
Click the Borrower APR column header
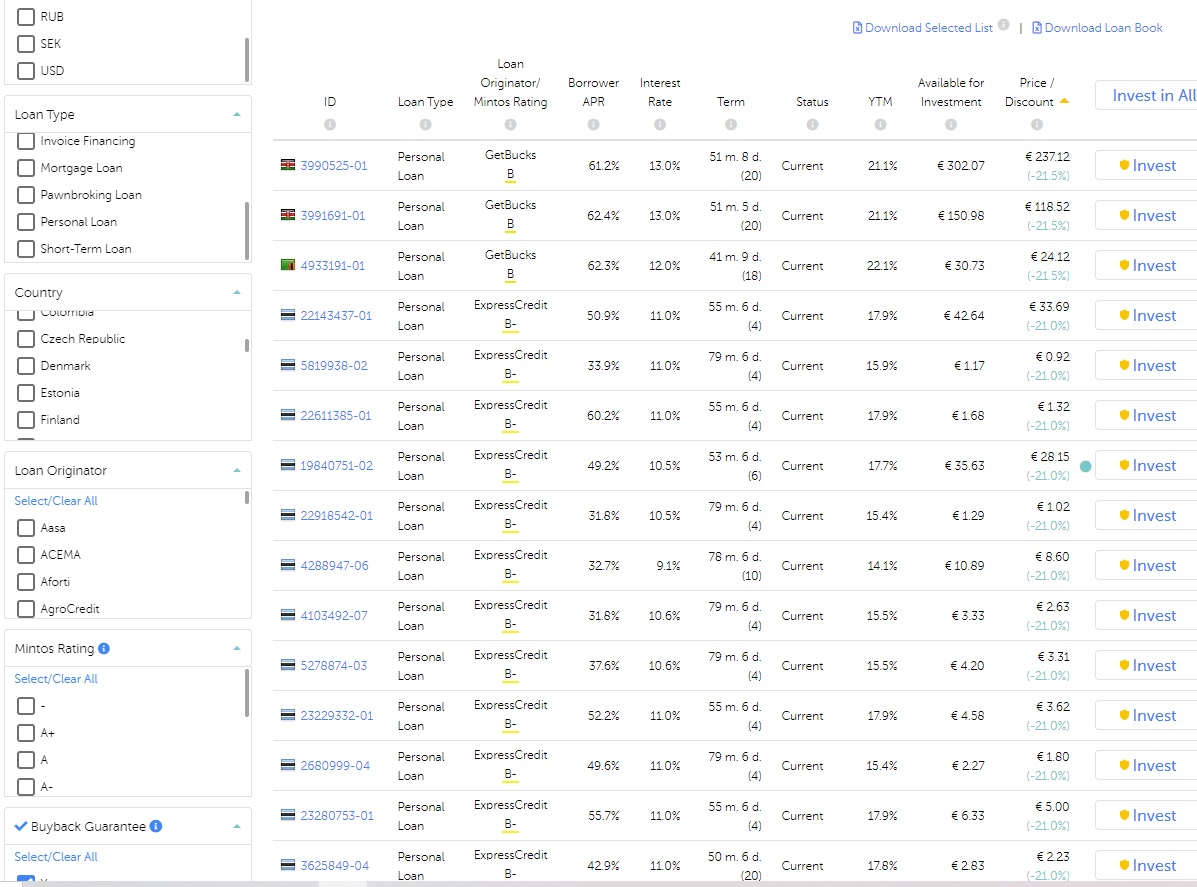coord(593,92)
